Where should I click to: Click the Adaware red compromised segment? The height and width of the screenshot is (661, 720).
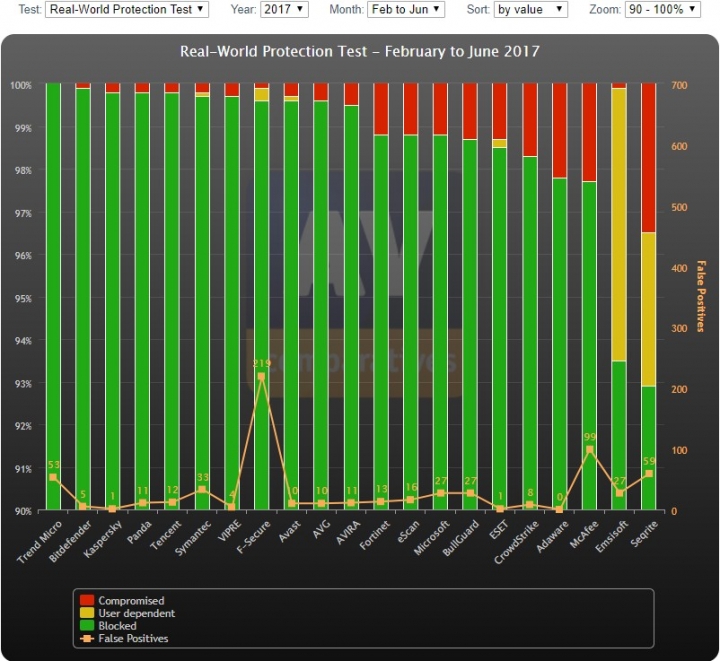point(559,130)
